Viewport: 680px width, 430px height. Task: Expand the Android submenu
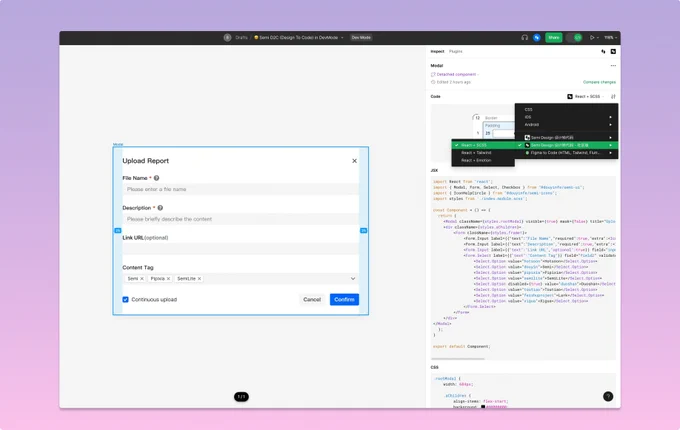[566, 125]
